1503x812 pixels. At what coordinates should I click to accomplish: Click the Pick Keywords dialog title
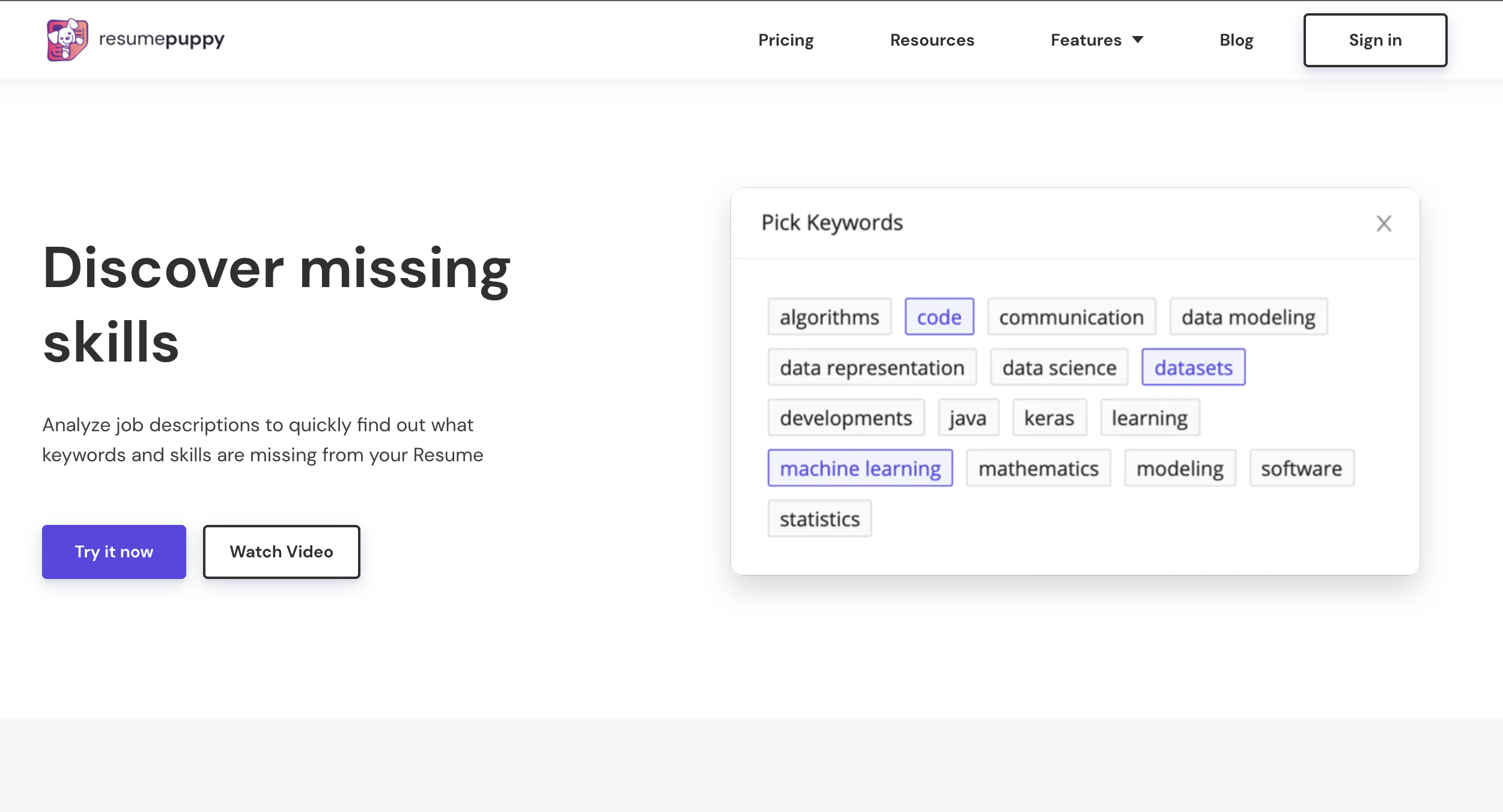832,223
